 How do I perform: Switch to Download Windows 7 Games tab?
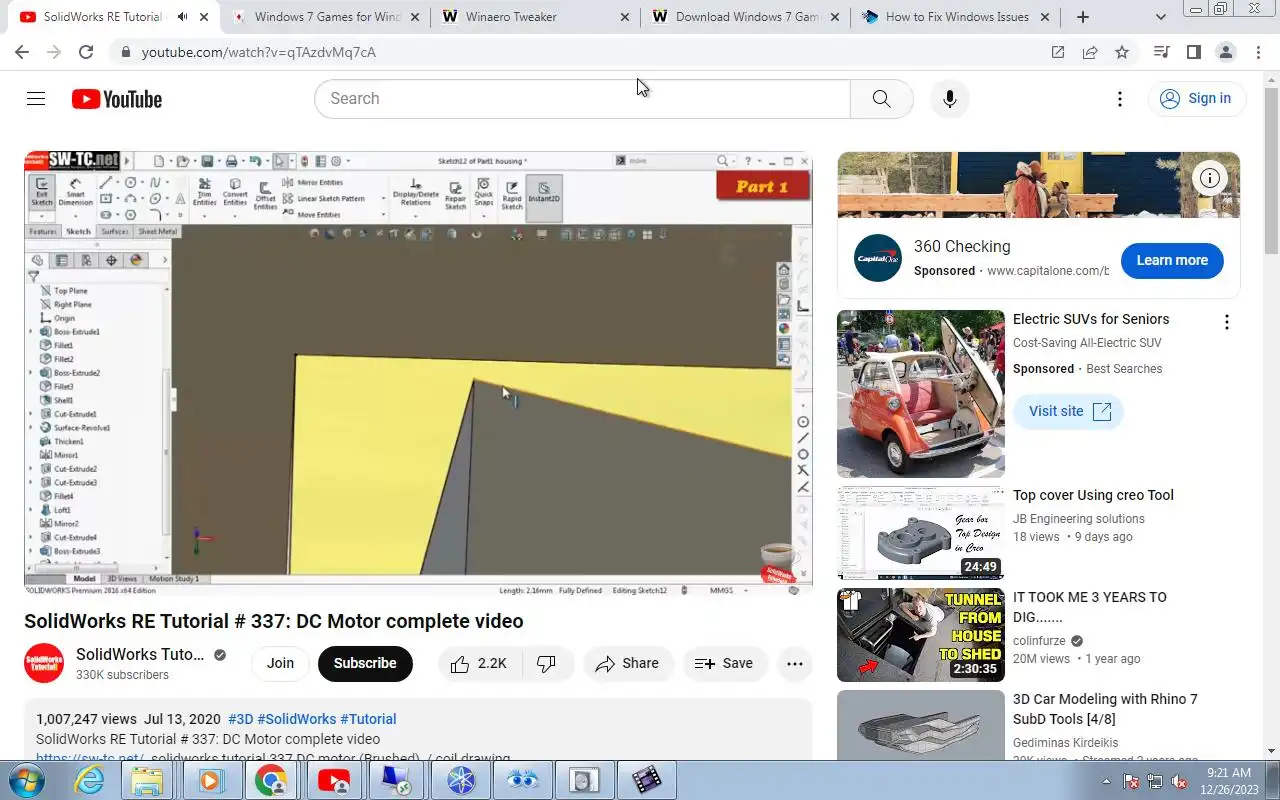[x=746, y=17]
